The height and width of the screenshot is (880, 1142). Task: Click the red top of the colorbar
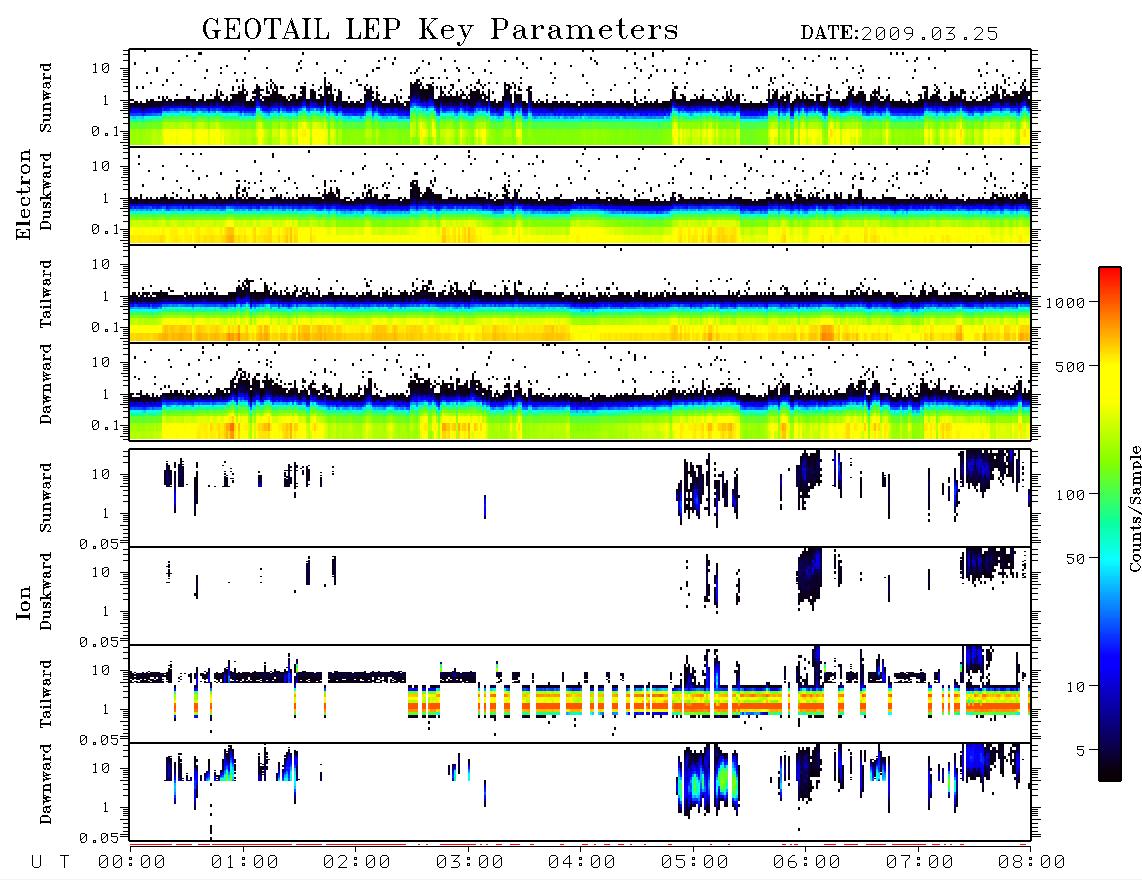[1110, 273]
